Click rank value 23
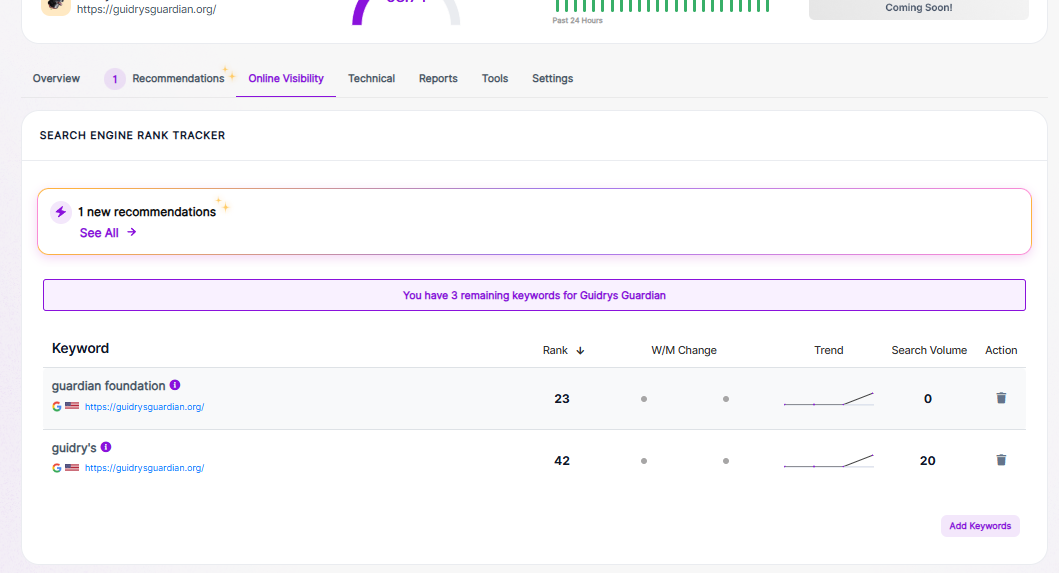This screenshot has width=1059, height=573. (x=562, y=399)
